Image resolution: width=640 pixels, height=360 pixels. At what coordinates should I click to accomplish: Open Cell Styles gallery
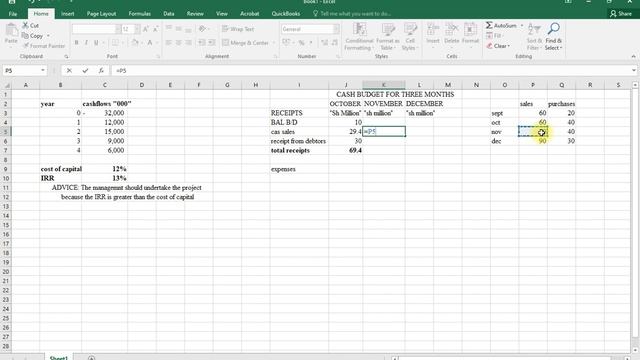pyautogui.click(x=409, y=37)
